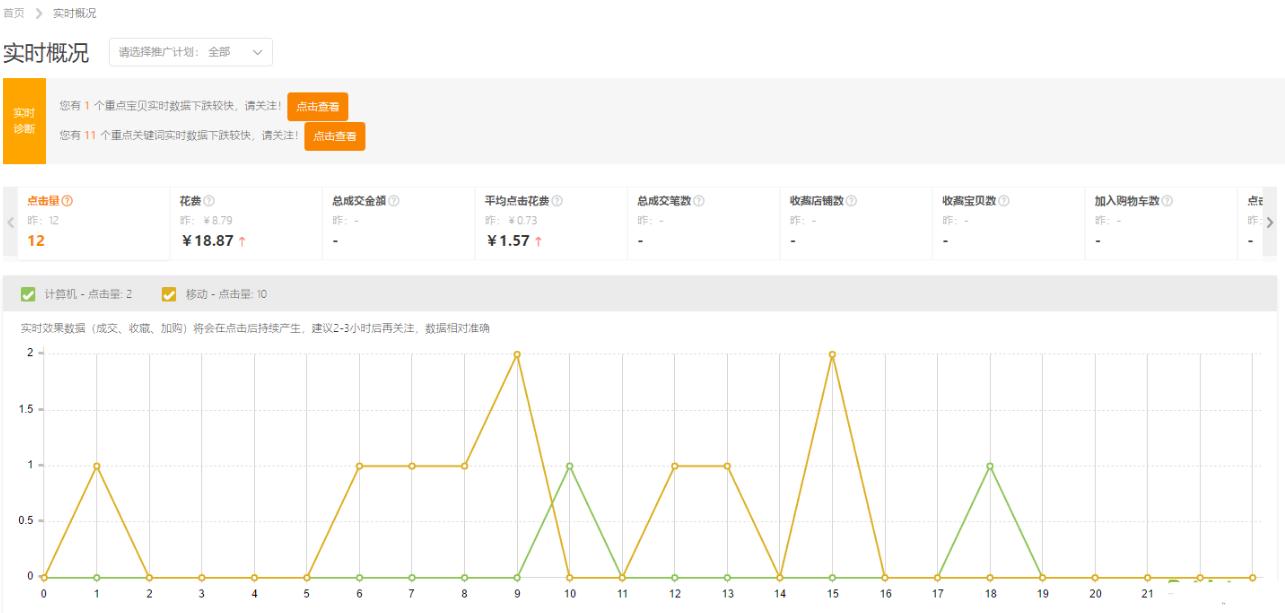
Task: Click the orange 实时诊断 label
Action: tap(24, 121)
